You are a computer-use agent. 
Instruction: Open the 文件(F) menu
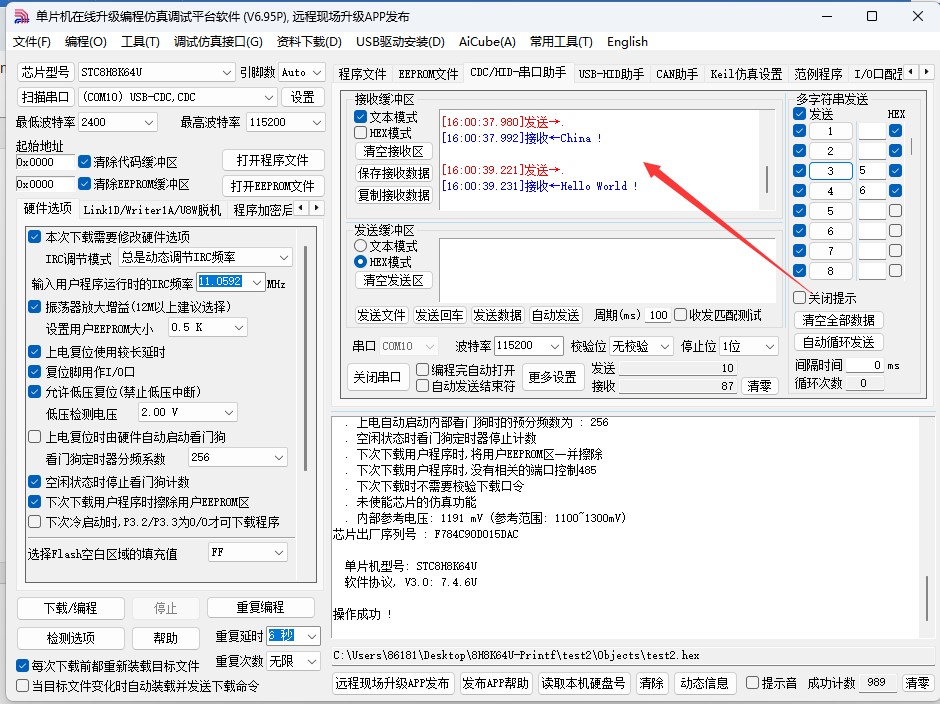pyautogui.click(x=32, y=41)
